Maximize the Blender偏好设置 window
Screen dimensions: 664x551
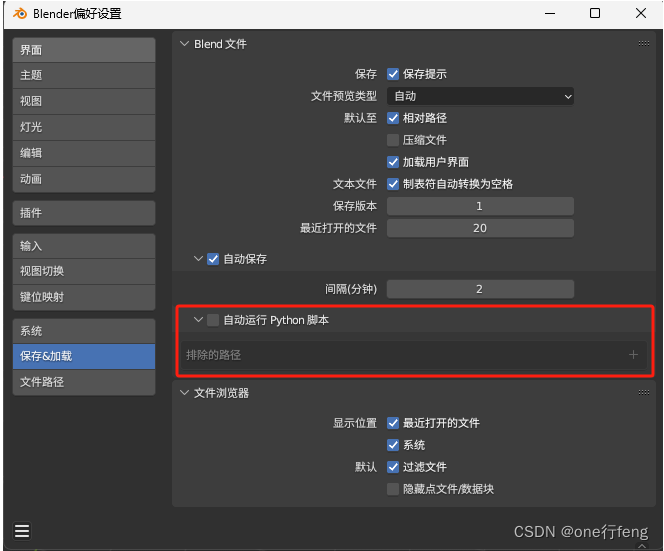tap(595, 14)
